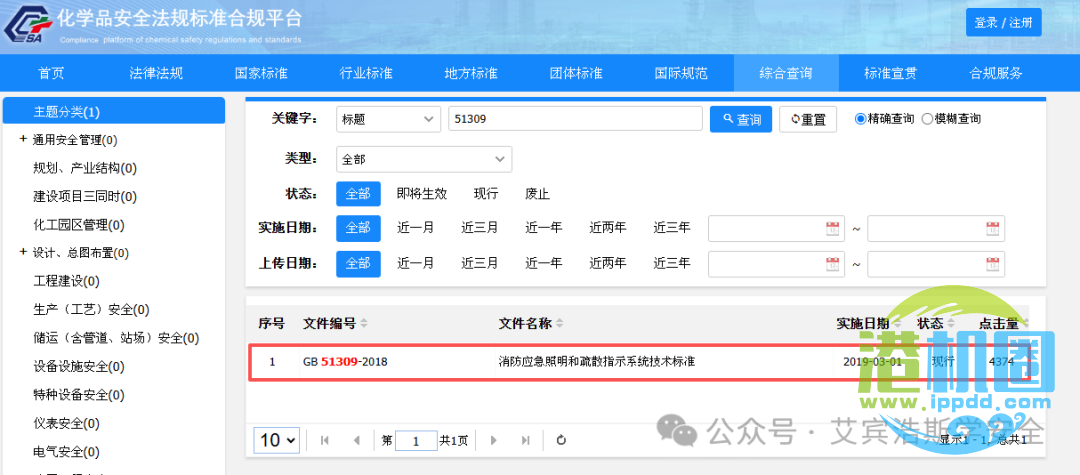Filter 上传日期 by 近一月
The image size is (1080, 475).
(416, 264)
